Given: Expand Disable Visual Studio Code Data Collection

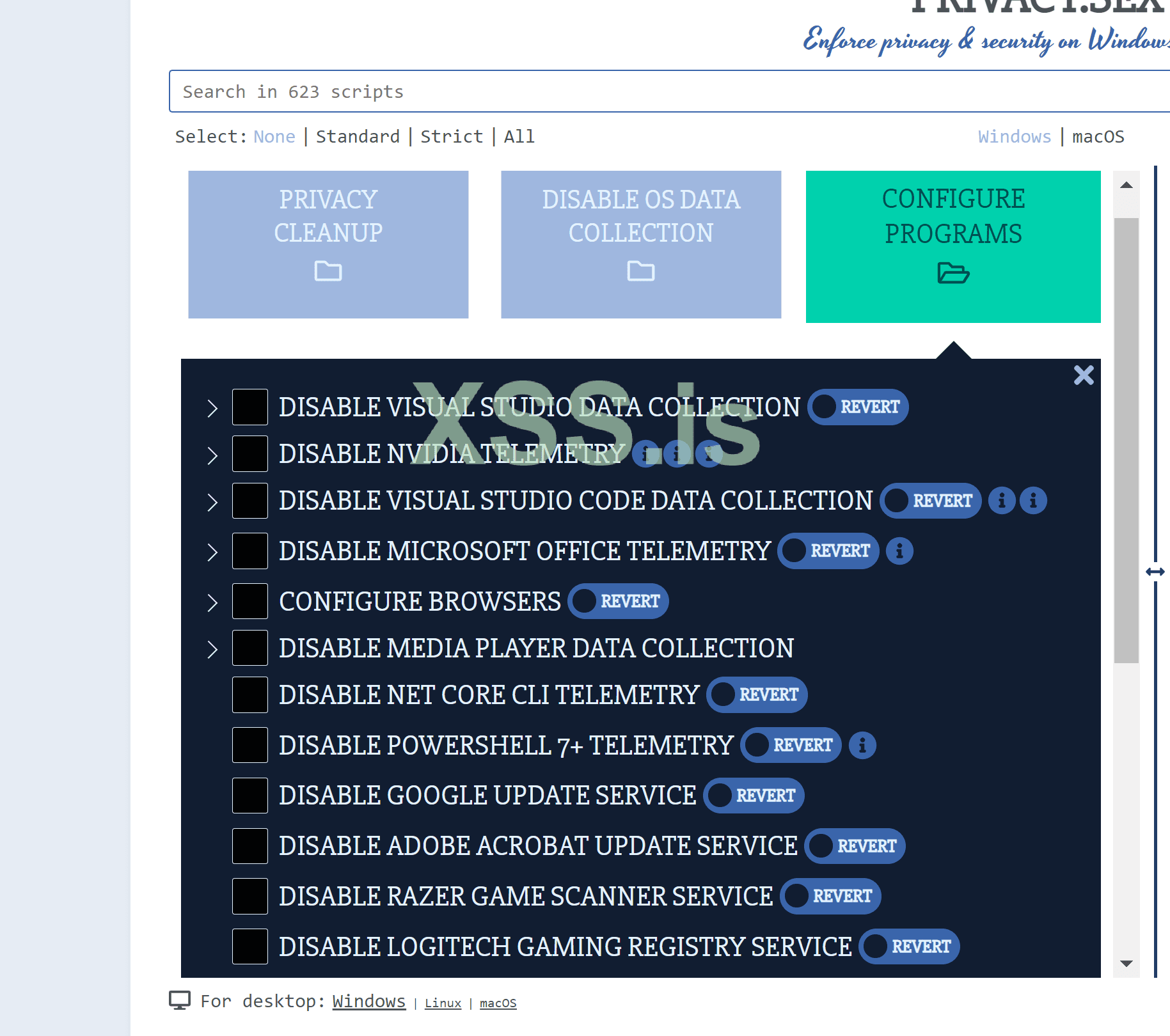Looking at the screenshot, I should 212,502.
